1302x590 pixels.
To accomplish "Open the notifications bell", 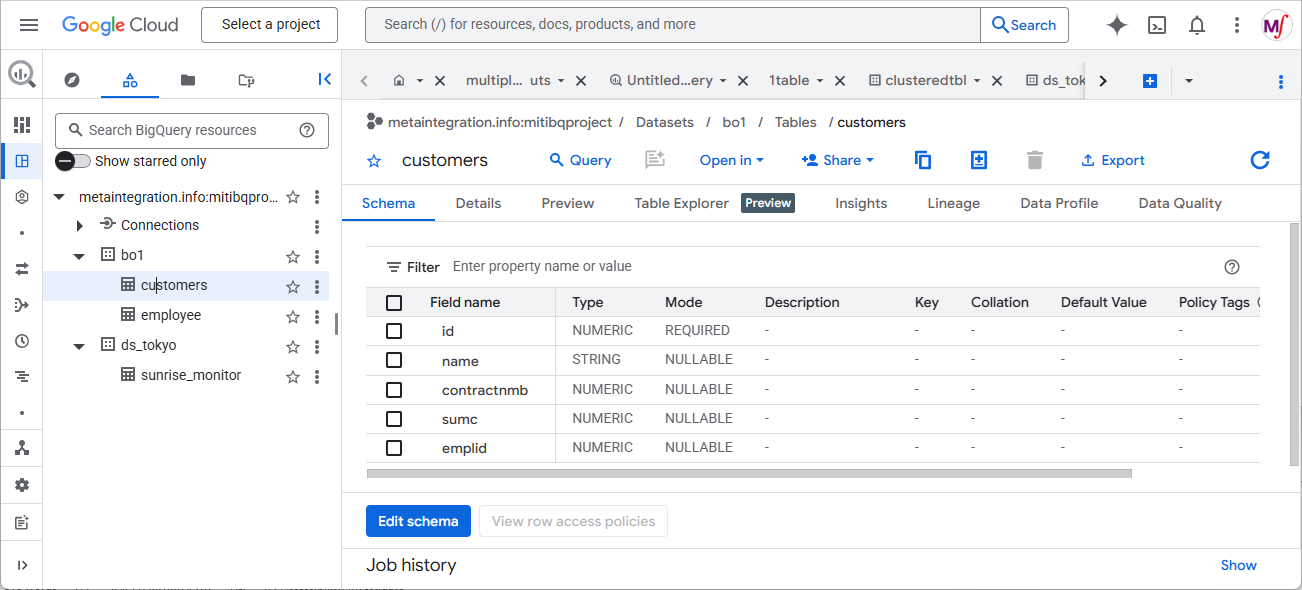I will point(1197,25).
